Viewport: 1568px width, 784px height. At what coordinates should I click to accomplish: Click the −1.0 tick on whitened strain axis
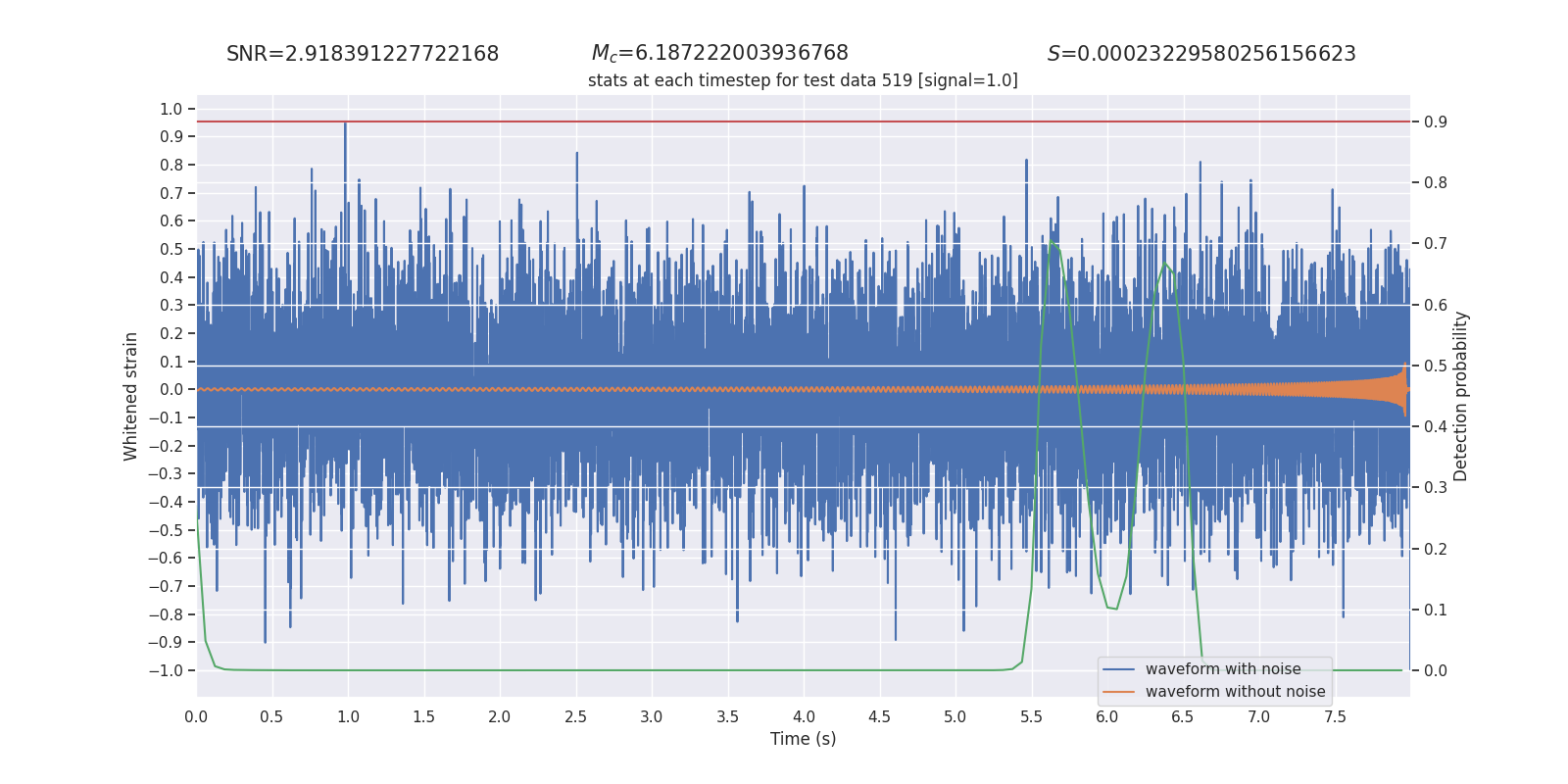pos(166,670)
